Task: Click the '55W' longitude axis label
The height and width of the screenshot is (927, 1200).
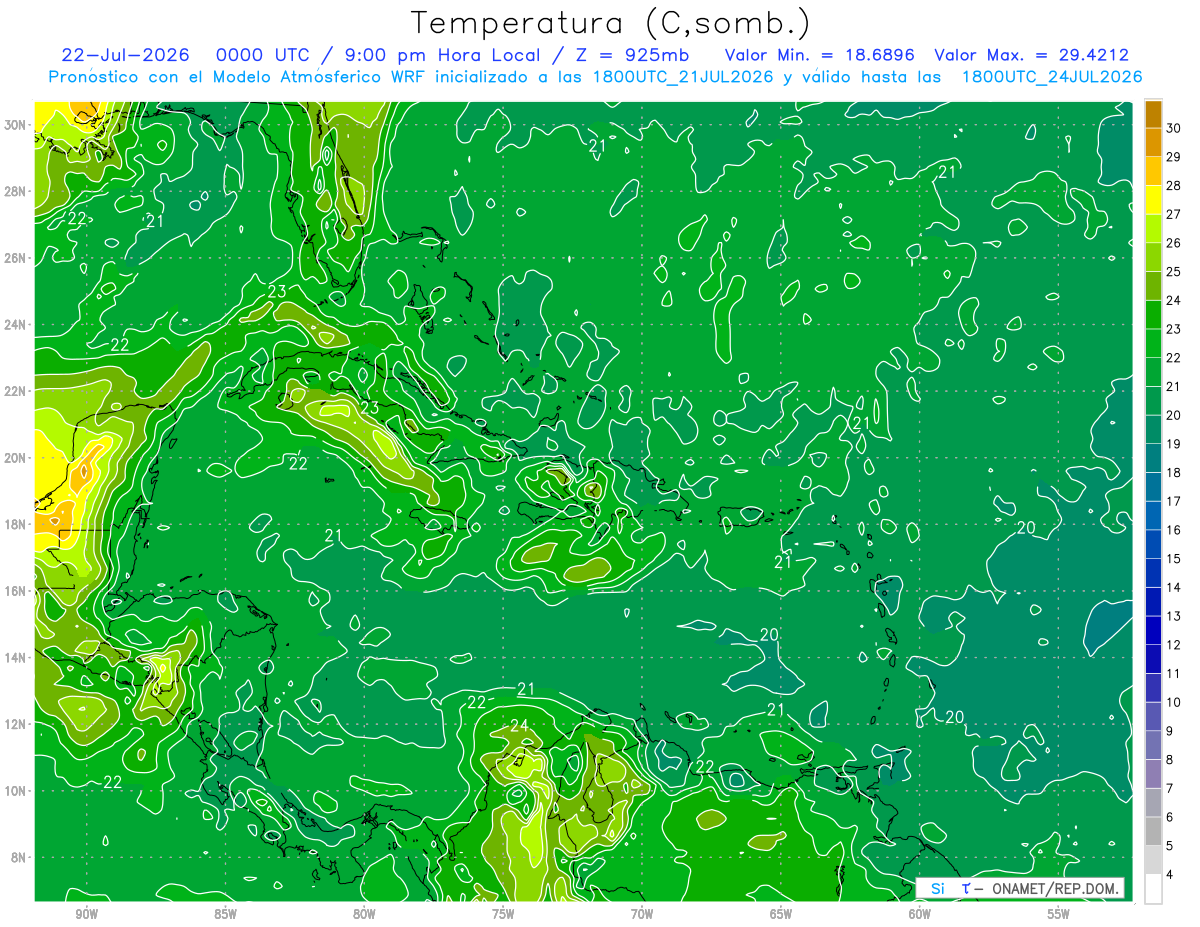Action: [x=1059, y=914]
